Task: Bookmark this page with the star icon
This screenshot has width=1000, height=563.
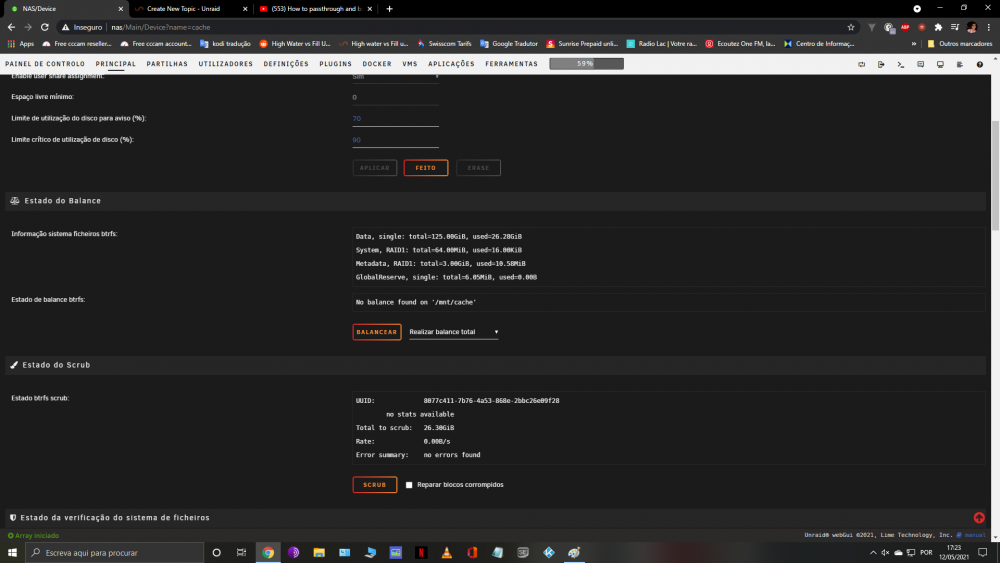Action: pos(851,27)
